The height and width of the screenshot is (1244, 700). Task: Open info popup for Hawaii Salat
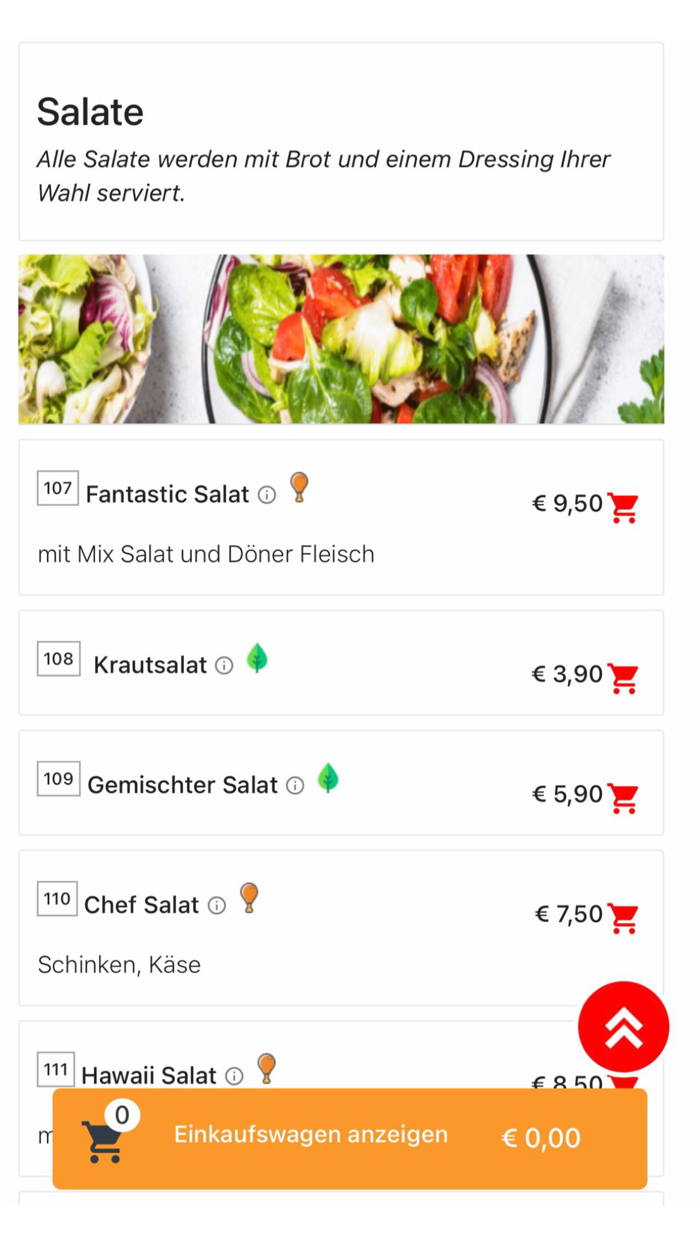[x=234, y=1075]
